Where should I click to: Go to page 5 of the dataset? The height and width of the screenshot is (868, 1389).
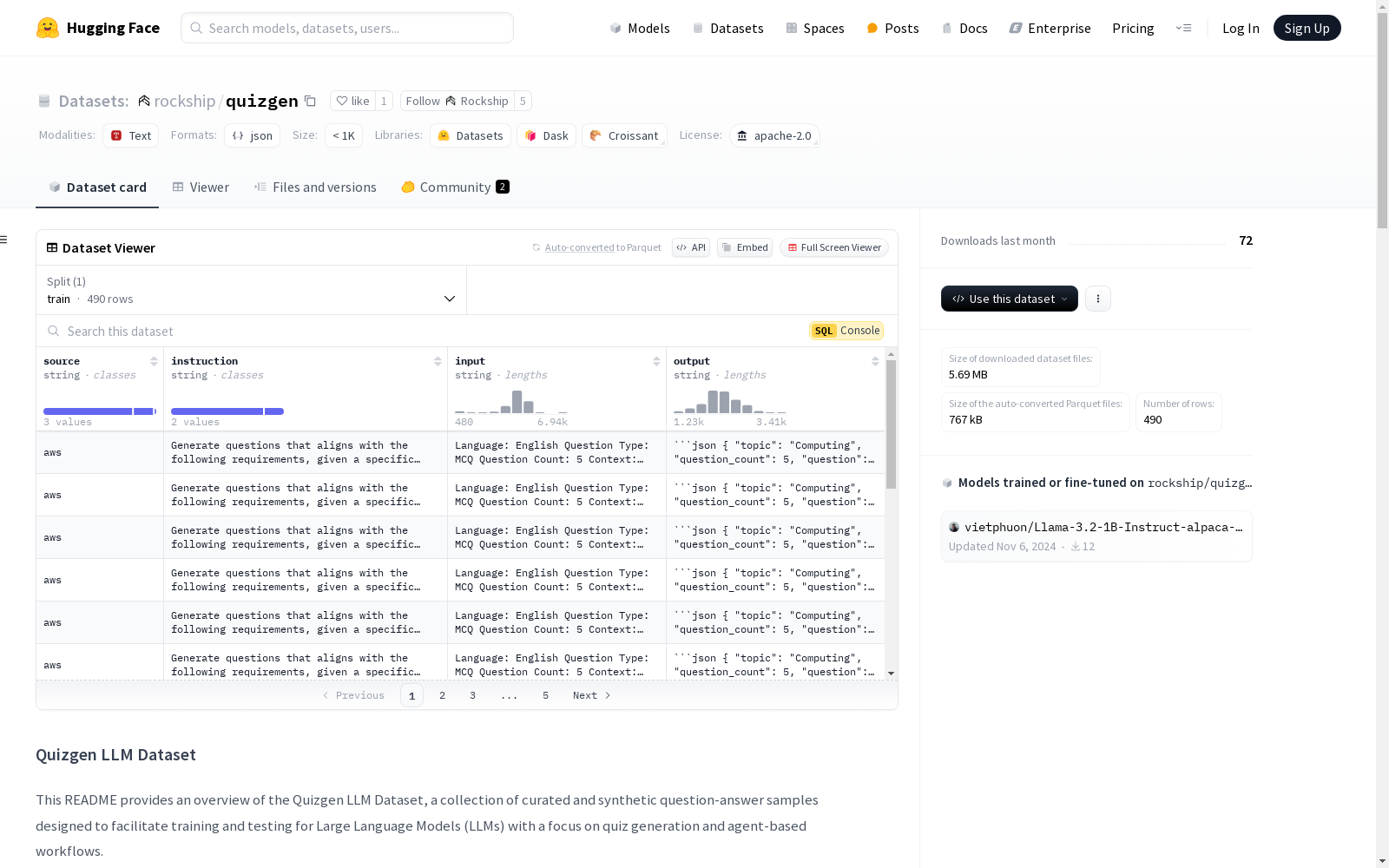pos(545,695)
